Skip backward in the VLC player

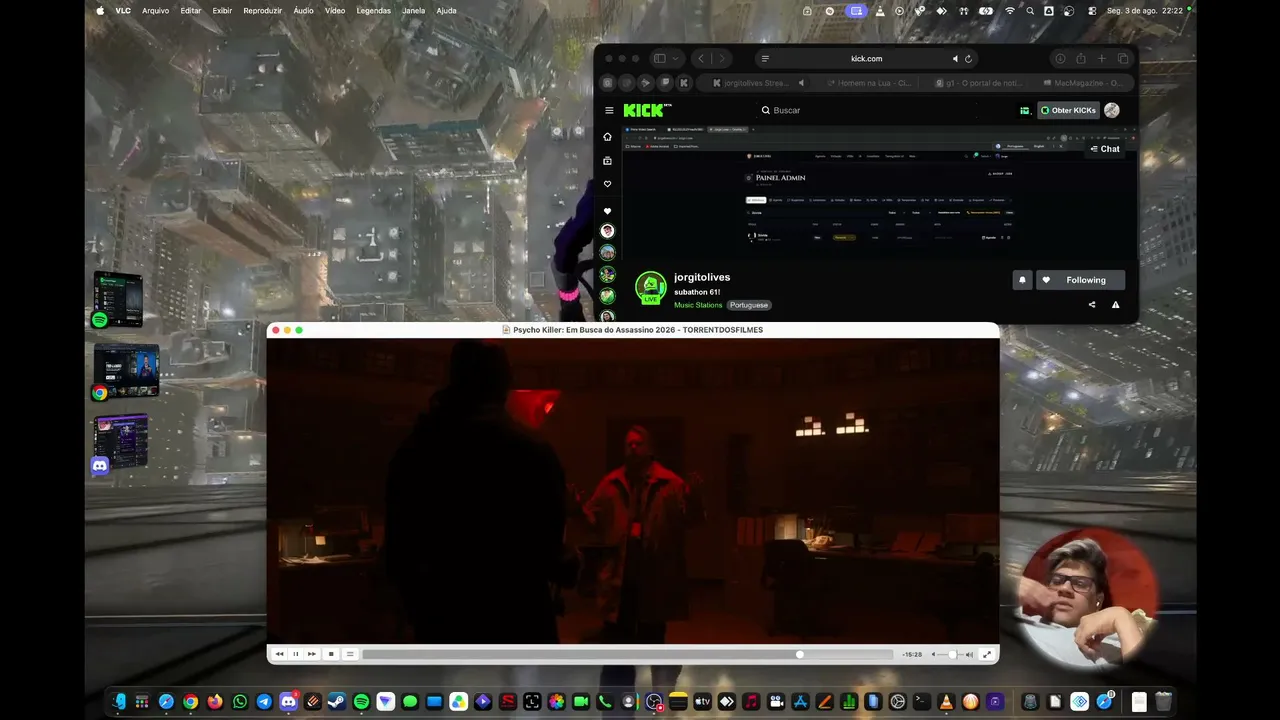tap(279, 654)
